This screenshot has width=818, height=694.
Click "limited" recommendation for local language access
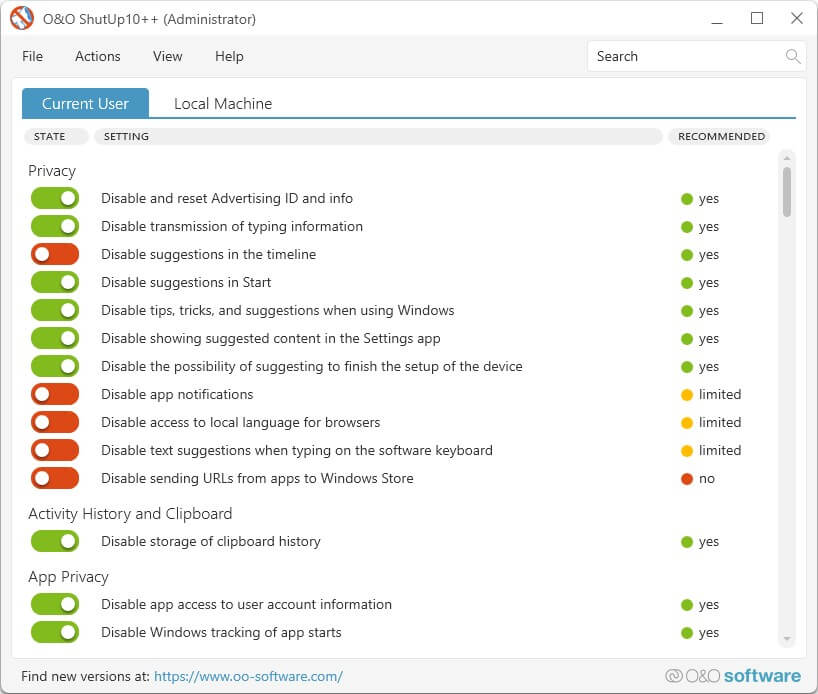pos(711,422)
